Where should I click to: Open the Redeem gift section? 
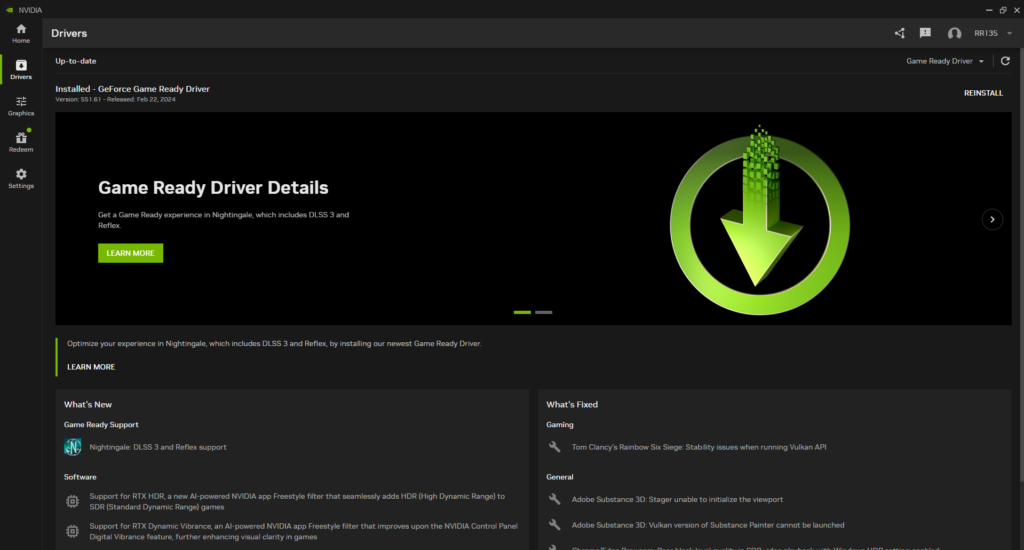click(21, 142)
